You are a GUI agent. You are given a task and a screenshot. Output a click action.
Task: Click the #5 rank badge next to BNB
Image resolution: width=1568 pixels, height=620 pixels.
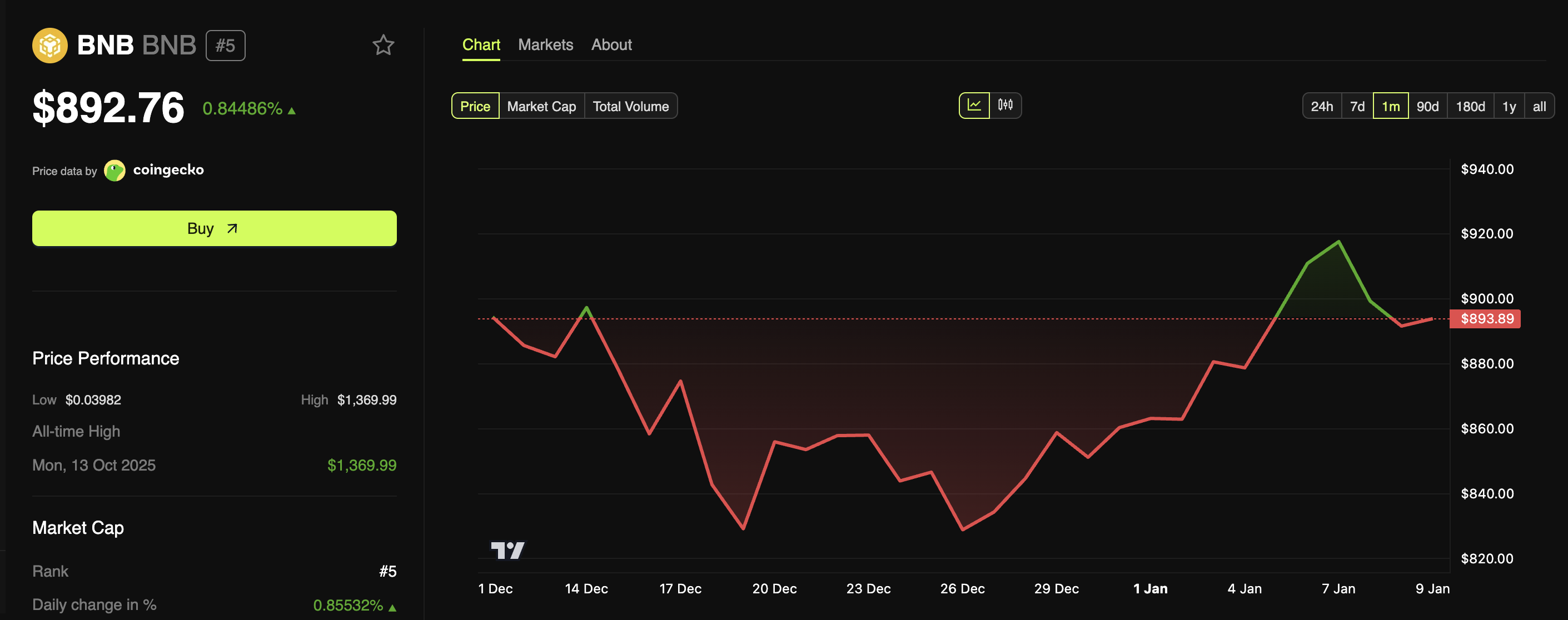click(x=226, y=45)
